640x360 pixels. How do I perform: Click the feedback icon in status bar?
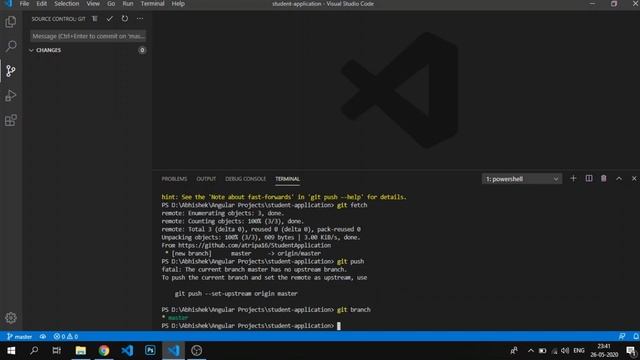622,336
